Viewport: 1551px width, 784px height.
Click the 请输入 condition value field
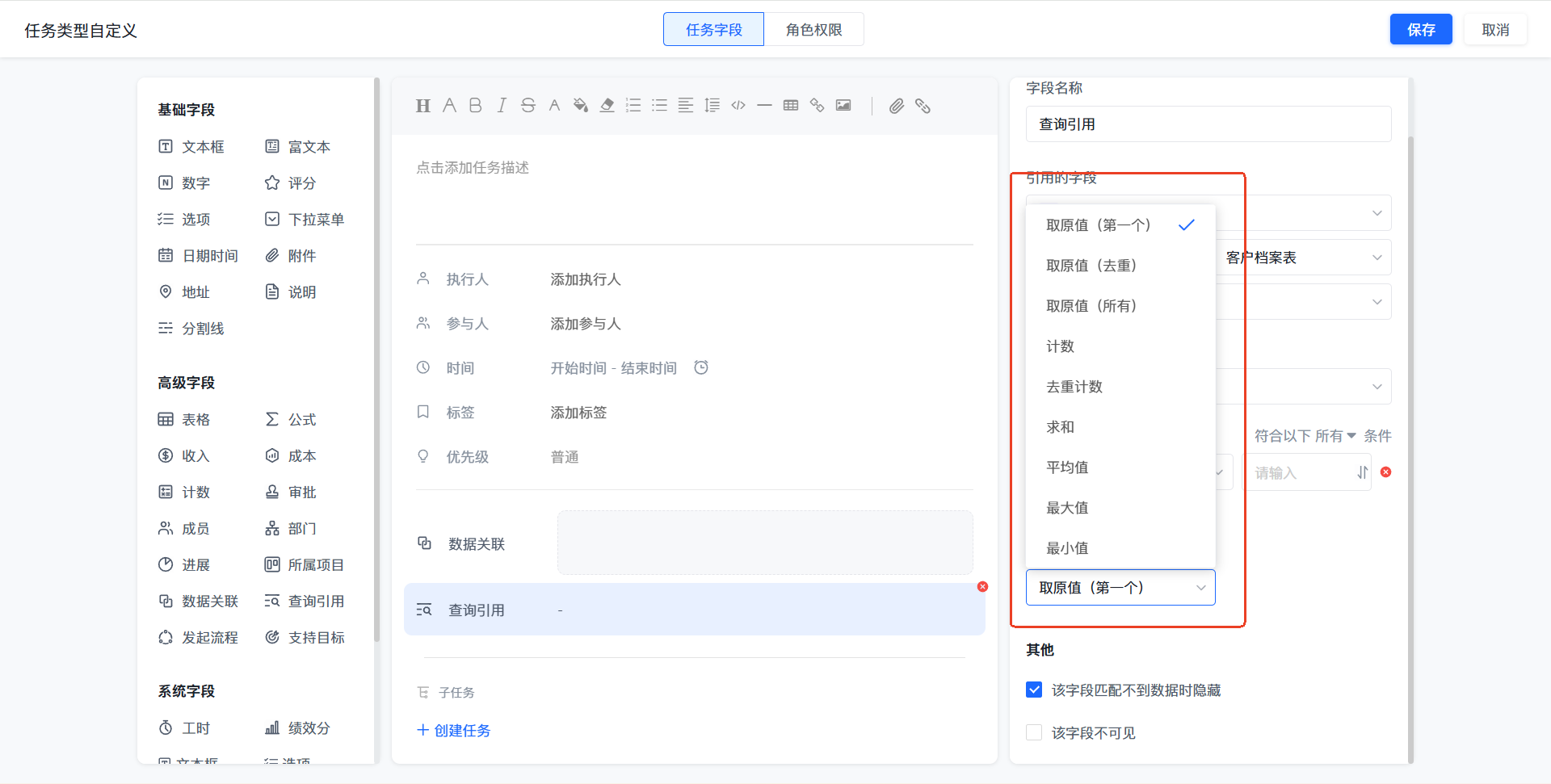(x=1306, y=472)
